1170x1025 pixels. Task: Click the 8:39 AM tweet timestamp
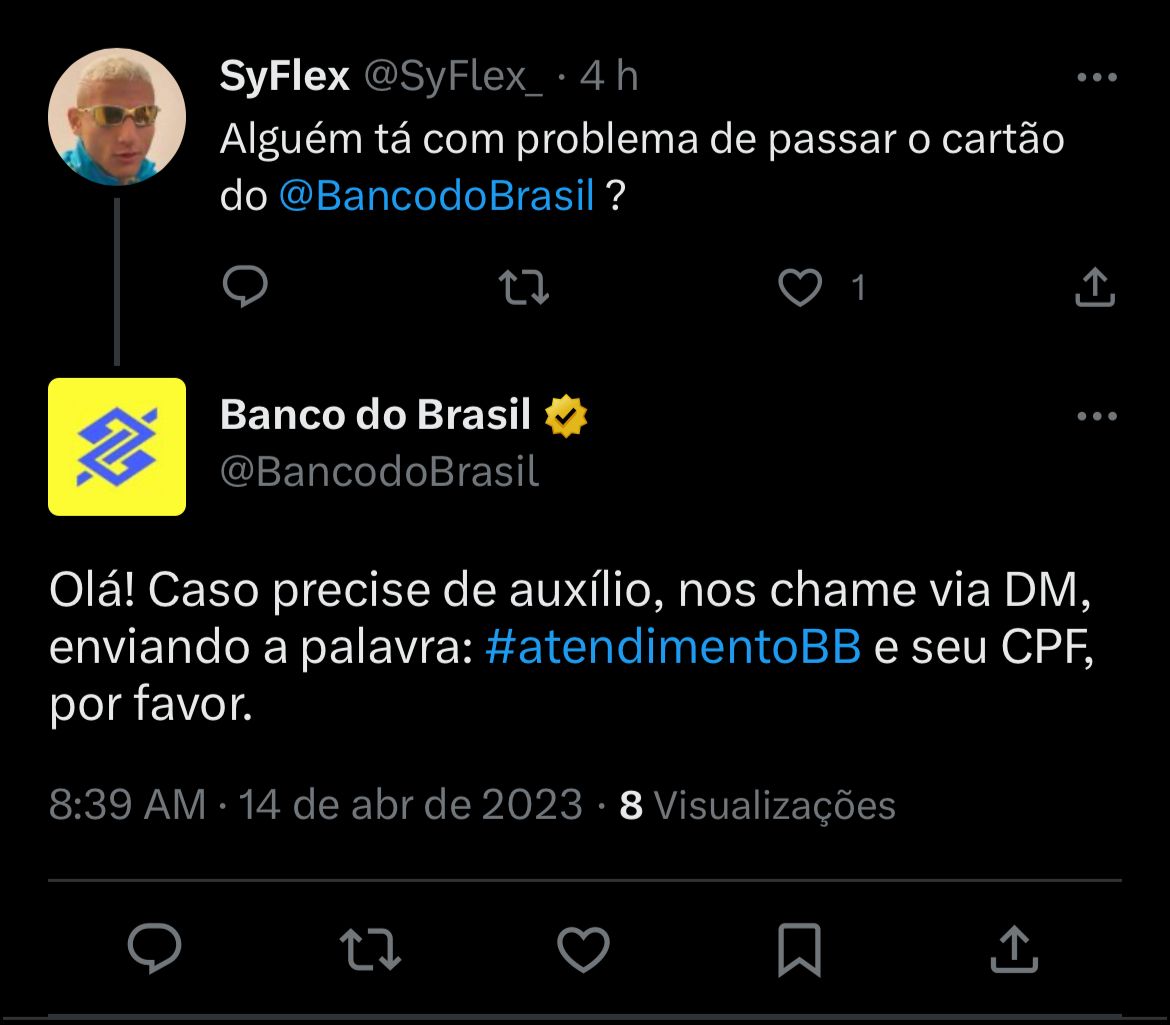coord(127,805)
